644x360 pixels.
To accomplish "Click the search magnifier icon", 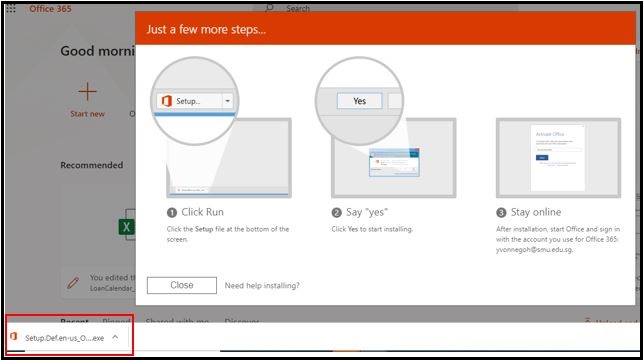I will (x=269, y=8).
